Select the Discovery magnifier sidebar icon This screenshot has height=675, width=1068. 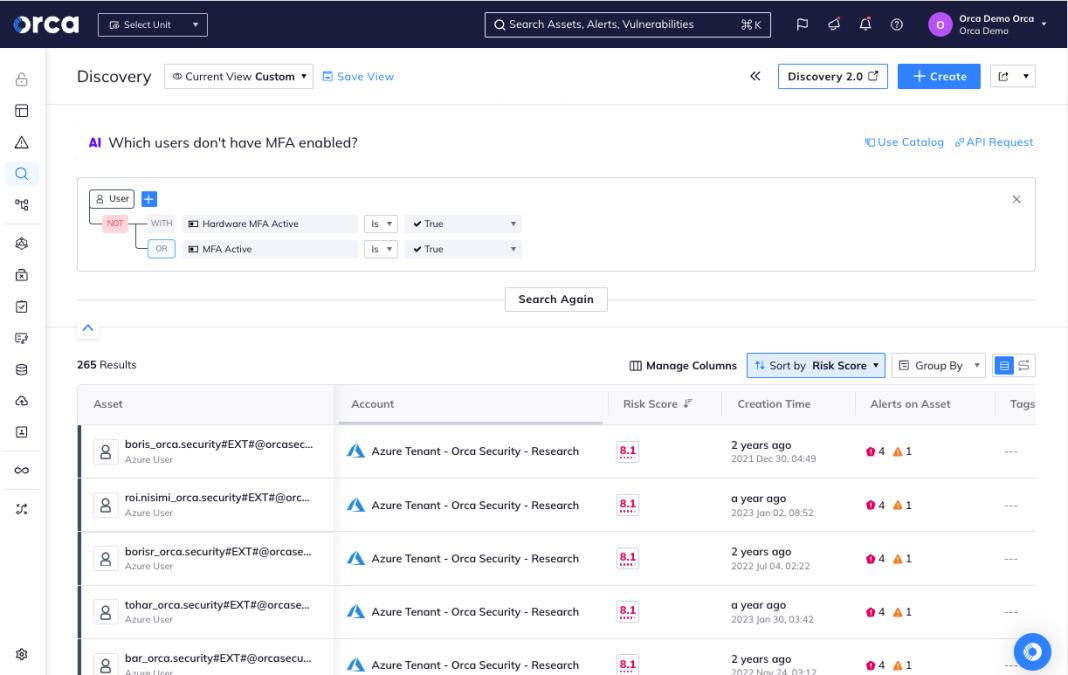tap(22, 174)
